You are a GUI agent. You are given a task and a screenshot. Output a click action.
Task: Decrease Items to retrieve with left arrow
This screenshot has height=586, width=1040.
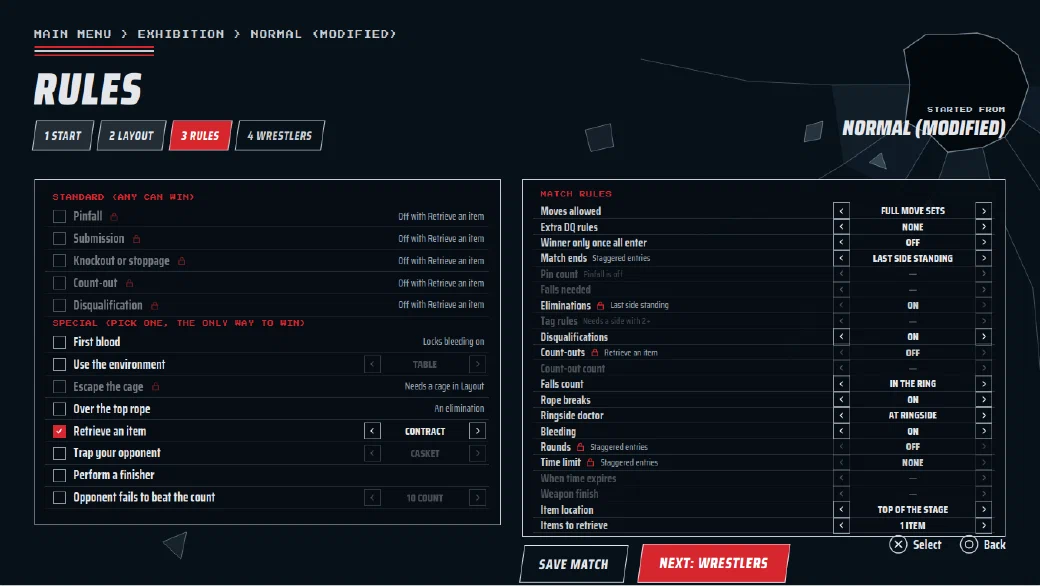coord(841,526)
